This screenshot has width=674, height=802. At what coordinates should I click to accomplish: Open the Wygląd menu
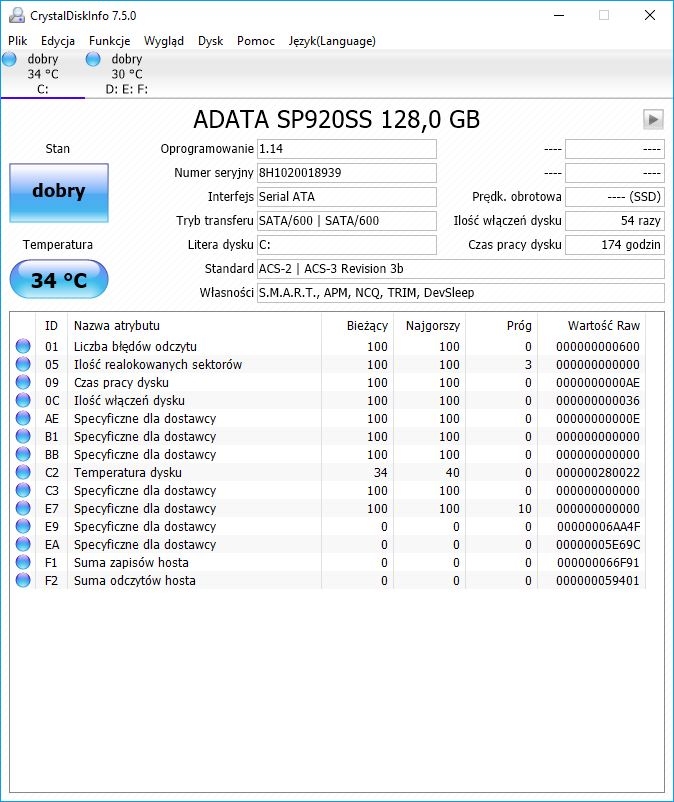(x=164, y=41)
